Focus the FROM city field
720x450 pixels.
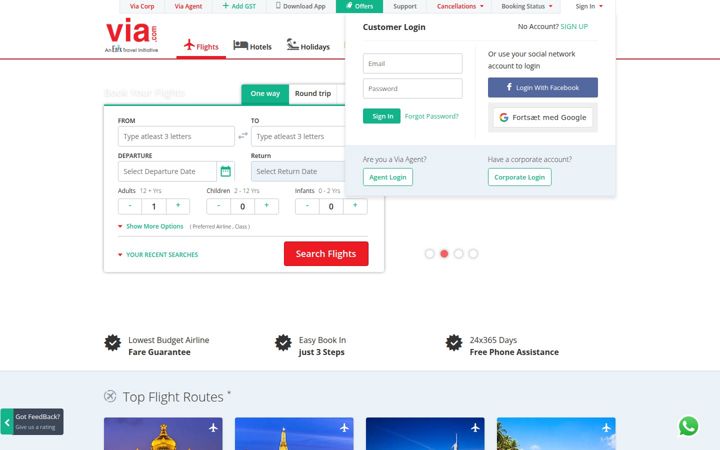coord(176,136)
